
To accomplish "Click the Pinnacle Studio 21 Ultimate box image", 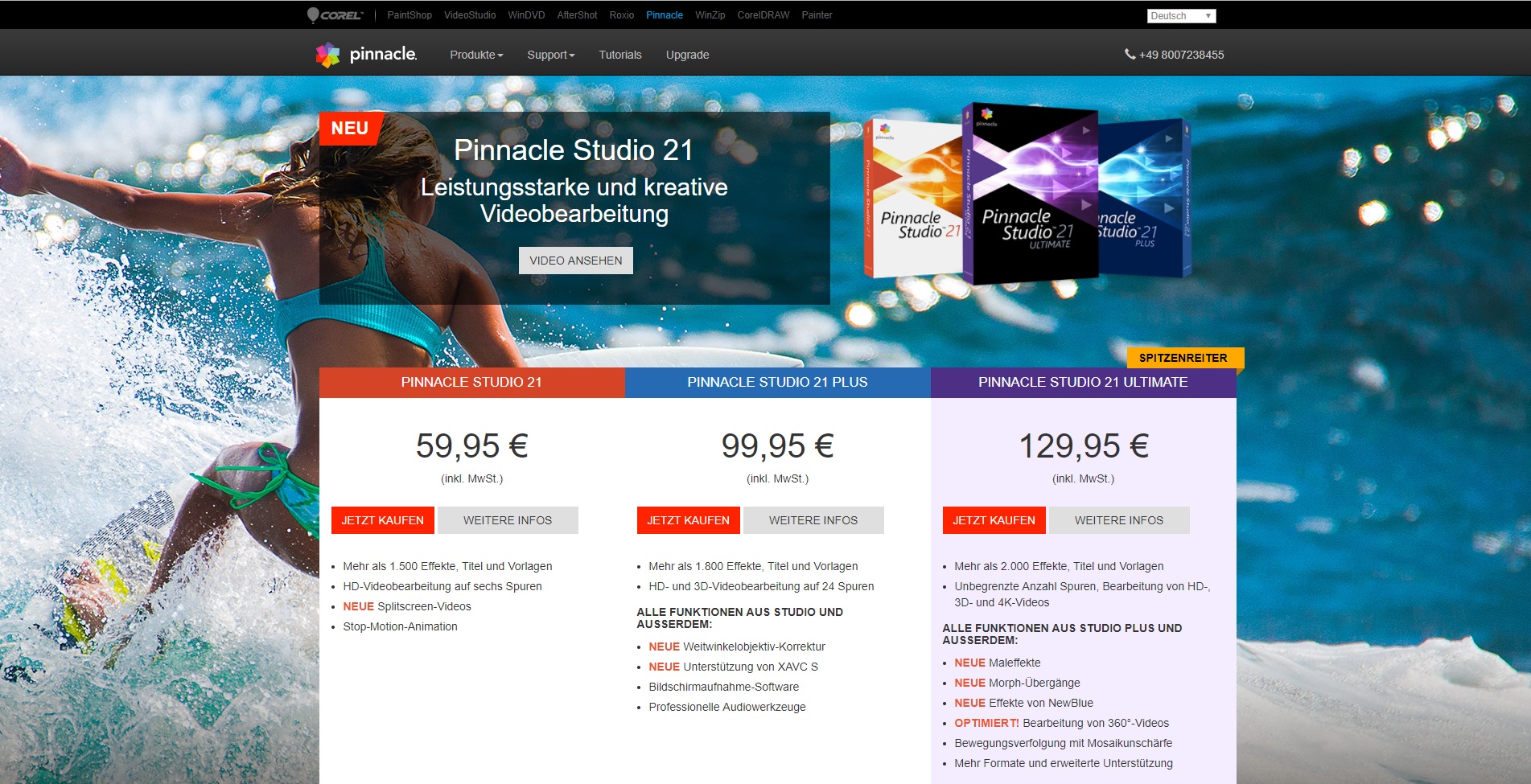I will (1031, 195).
